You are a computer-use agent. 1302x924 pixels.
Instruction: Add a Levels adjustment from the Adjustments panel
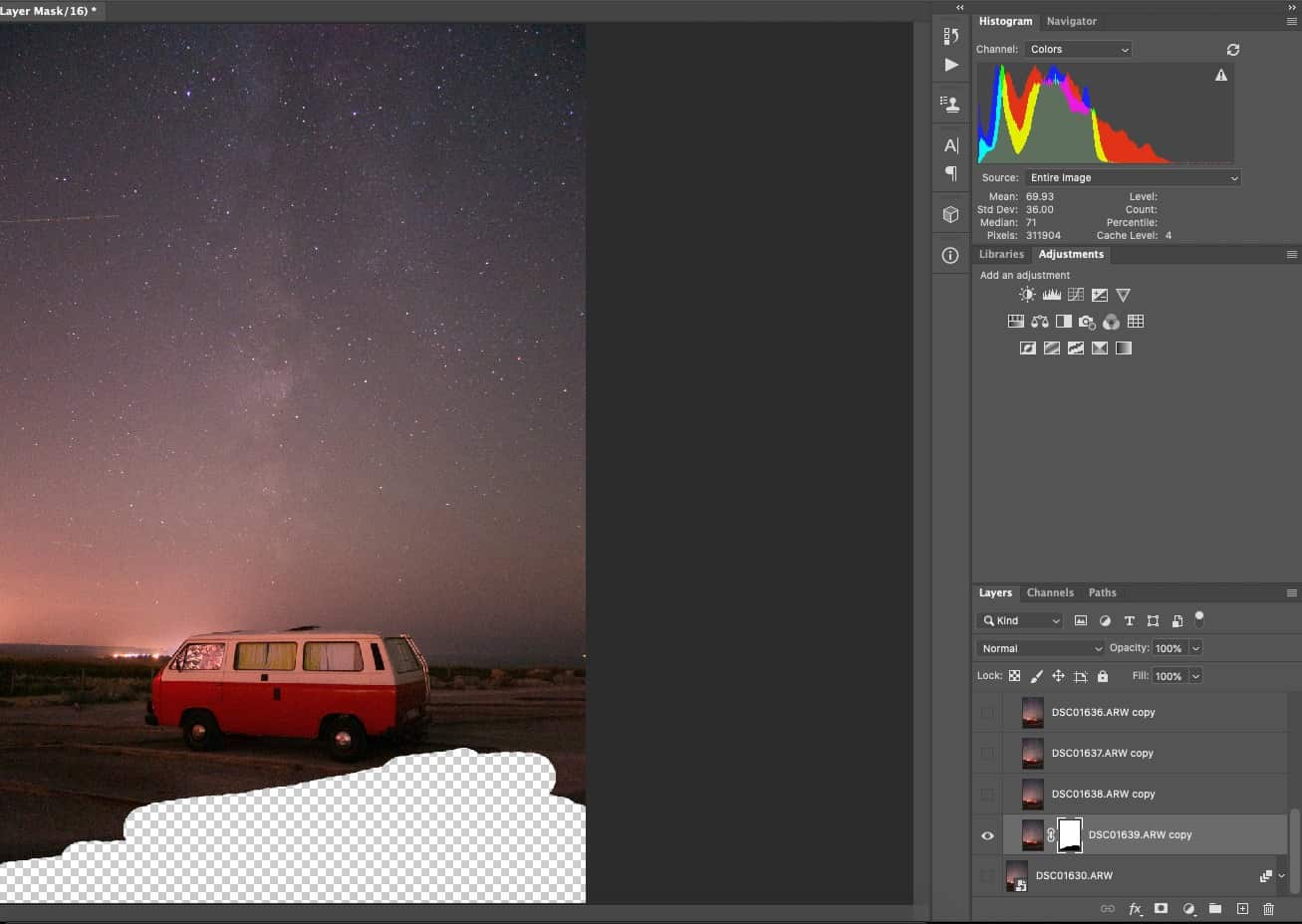coord(1051,295)
